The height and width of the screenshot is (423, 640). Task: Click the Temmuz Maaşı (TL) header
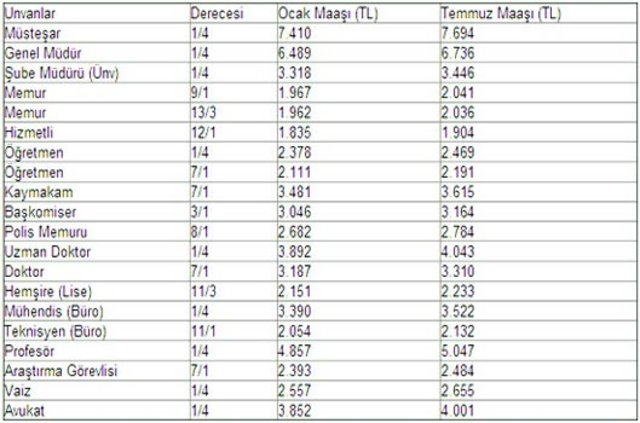coord(538,13)
